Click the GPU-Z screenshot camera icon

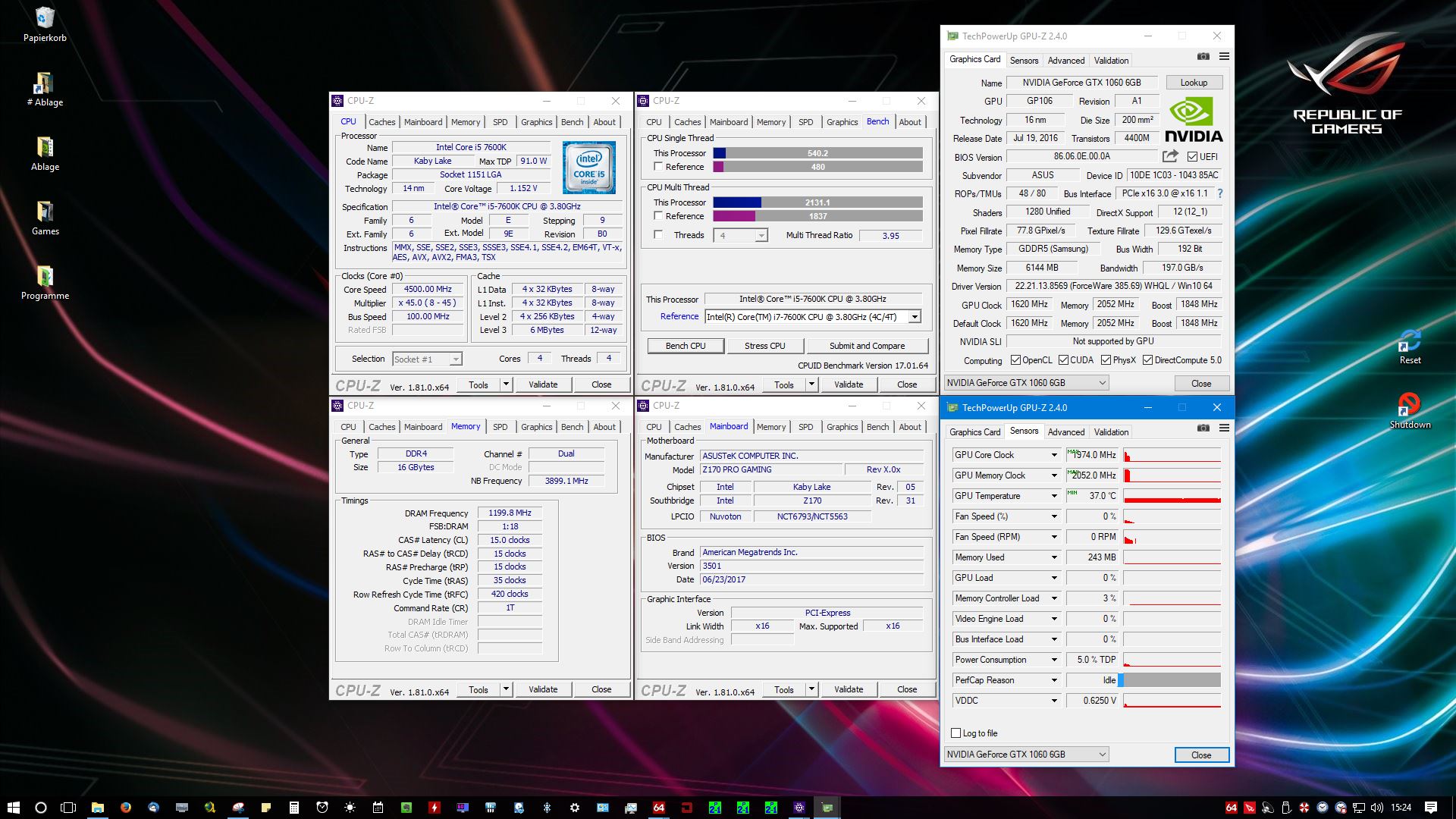click(1203, 57)
